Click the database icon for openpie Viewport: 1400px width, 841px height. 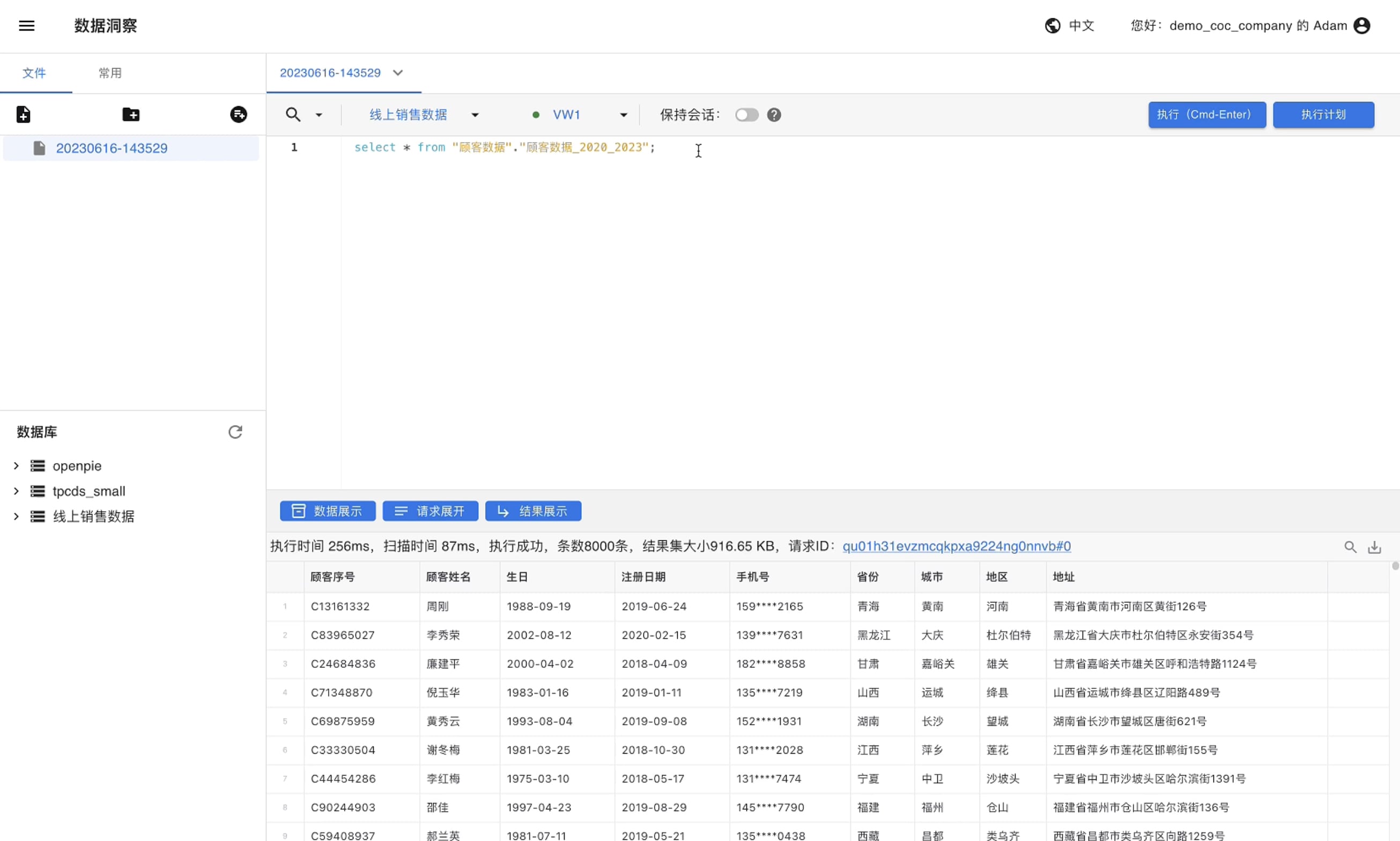tap(38, 466)
